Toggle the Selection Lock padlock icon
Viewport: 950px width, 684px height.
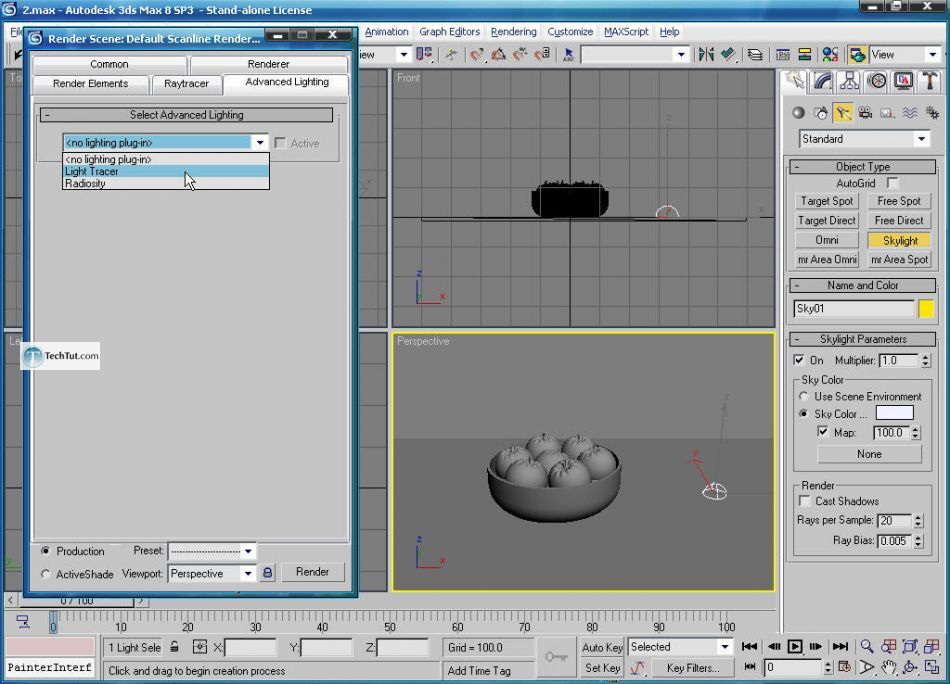174,646
